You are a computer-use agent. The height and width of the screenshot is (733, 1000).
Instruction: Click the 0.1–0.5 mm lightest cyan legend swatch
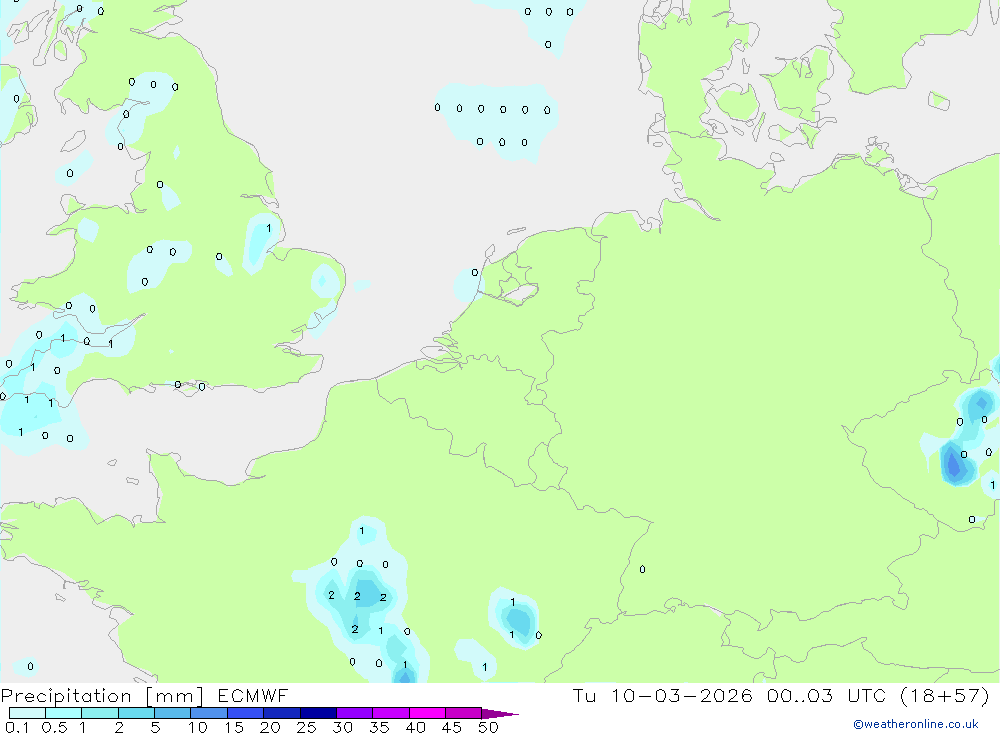pyautogui.click(x=27, y=713)
